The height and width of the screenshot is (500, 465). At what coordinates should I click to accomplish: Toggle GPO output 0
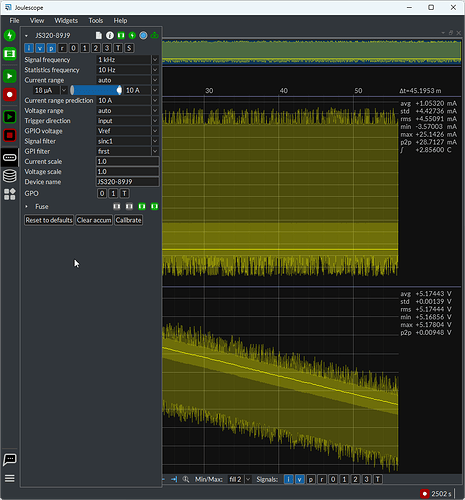pos(102,193)
